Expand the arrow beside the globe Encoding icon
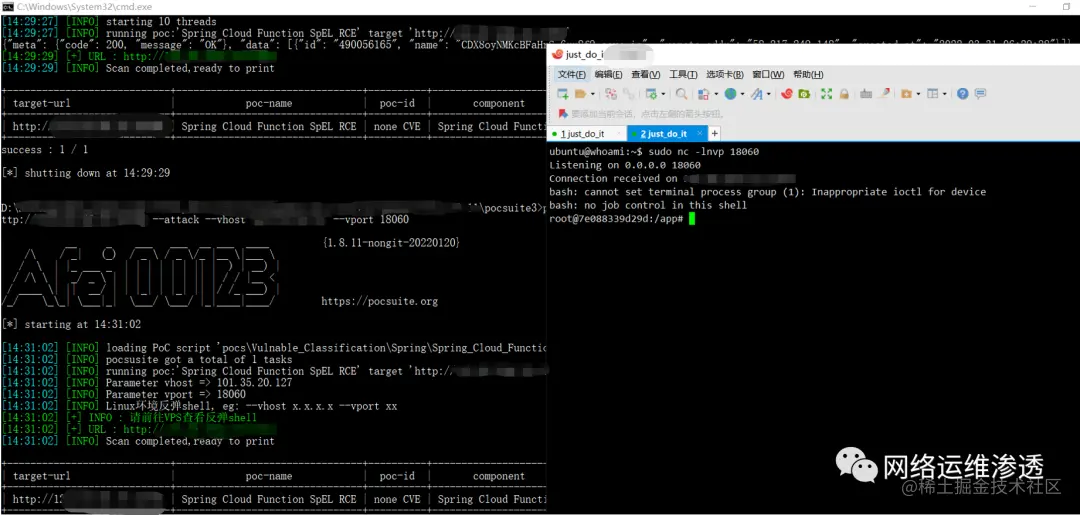 point(742,94)
